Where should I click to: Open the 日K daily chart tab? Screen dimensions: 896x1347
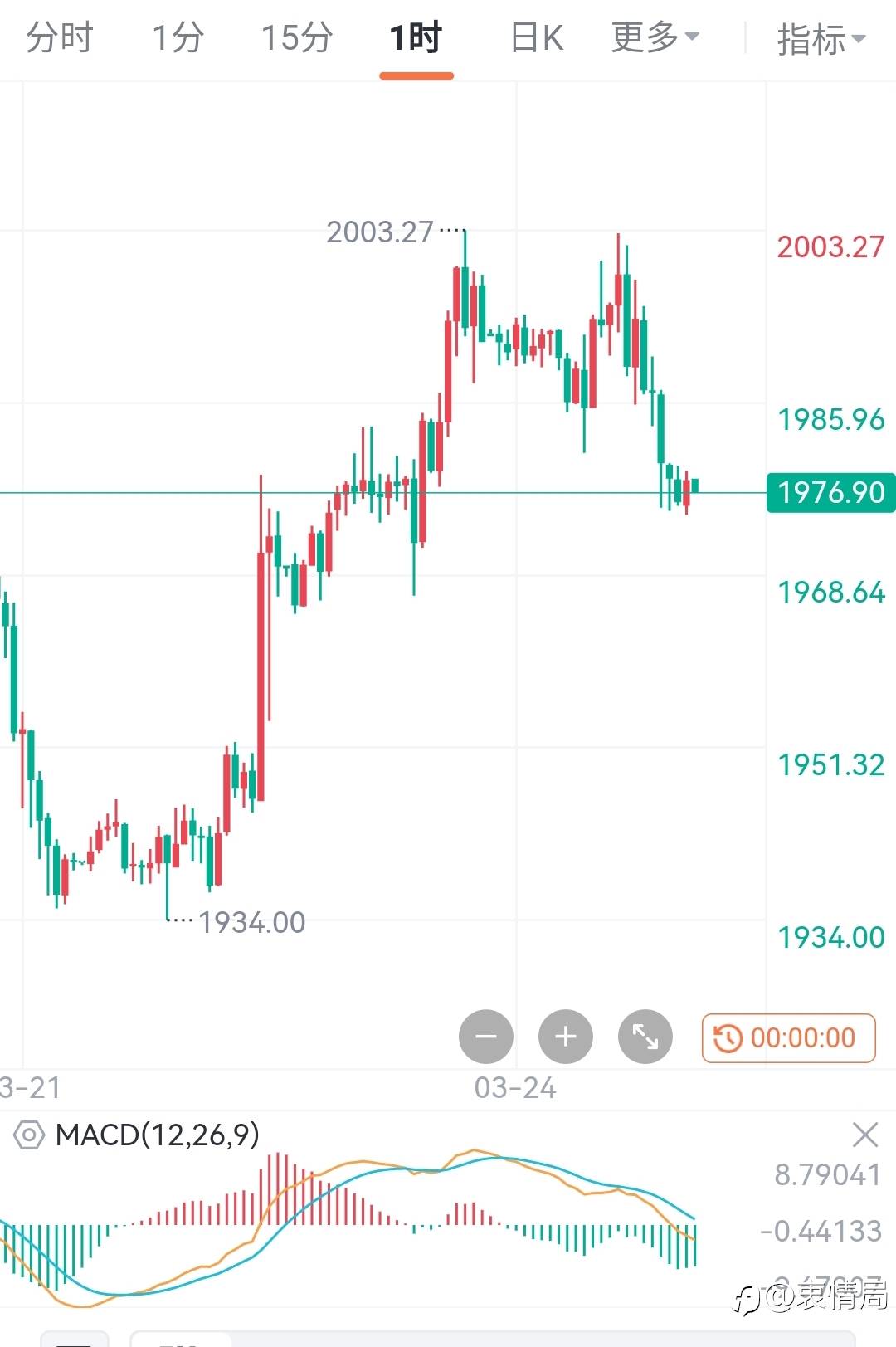tap(537, 37)
